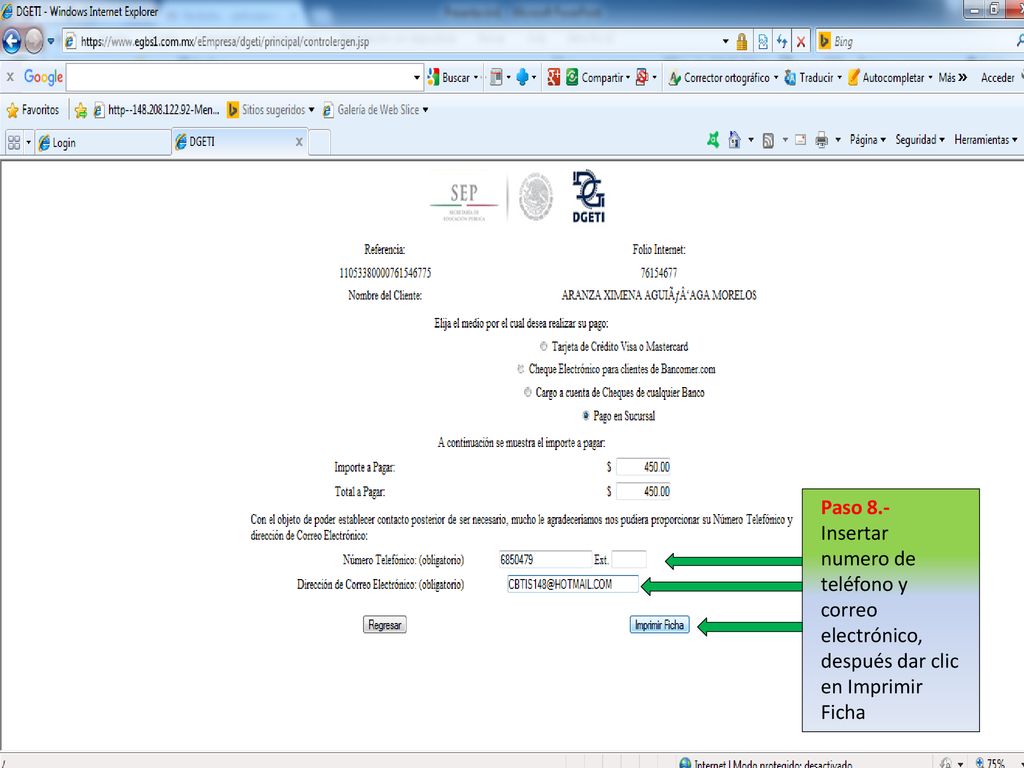Image resolution: width=1024 pixels, height=768 pixels.
Task: Click the URL address bar
Action: click(392, 42)
